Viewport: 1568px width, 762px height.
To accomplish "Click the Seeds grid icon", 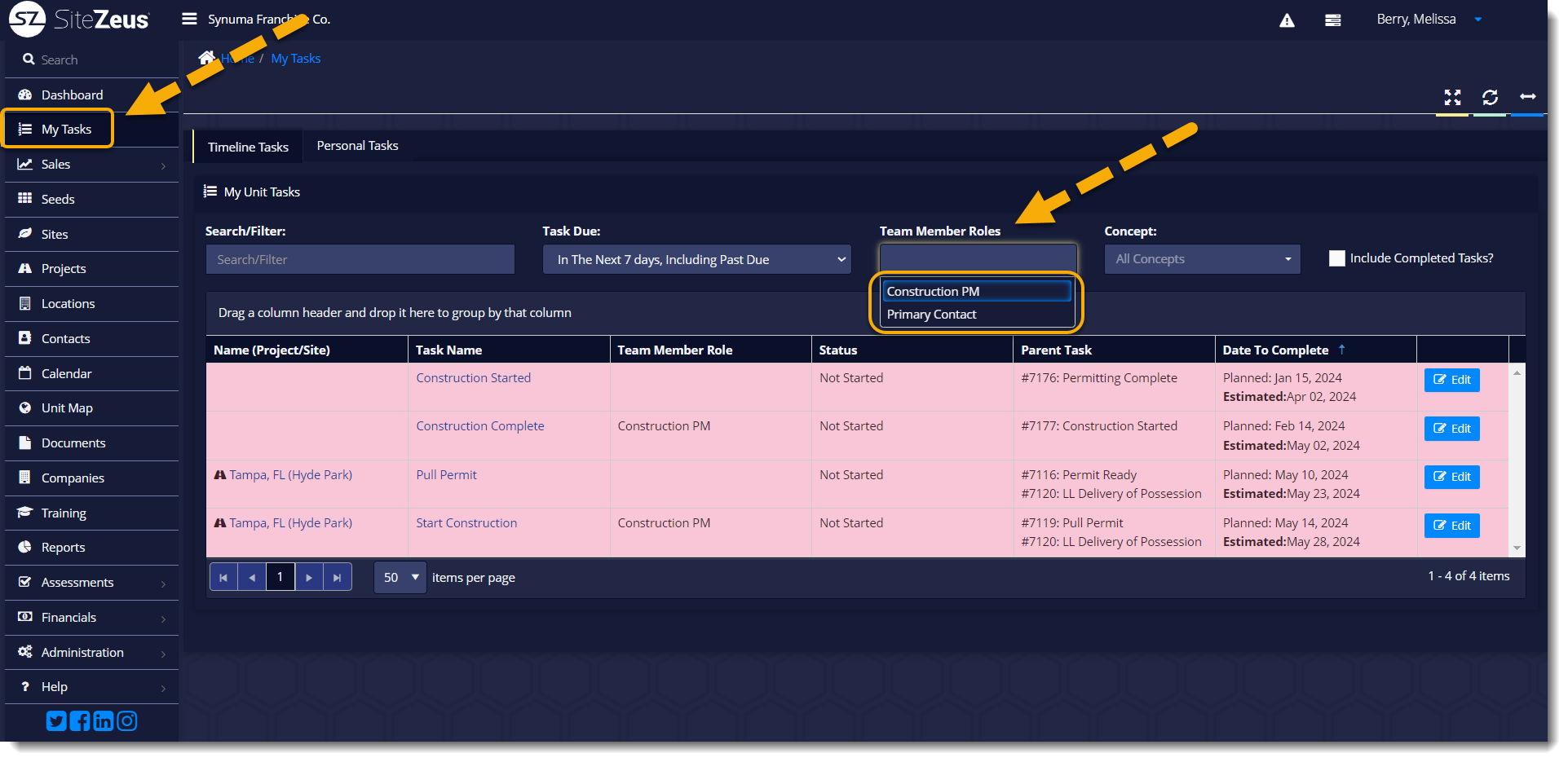I will pos(25,199).
